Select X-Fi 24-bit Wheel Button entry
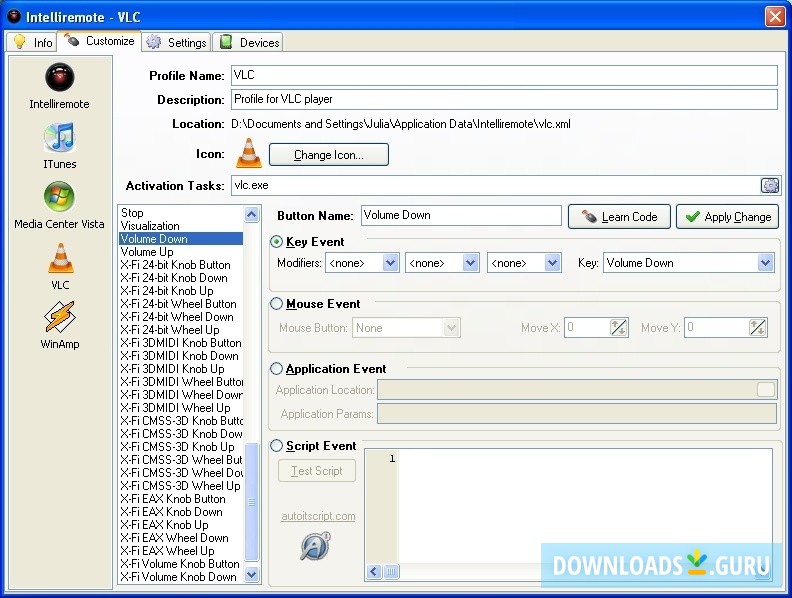 point(181,304)
